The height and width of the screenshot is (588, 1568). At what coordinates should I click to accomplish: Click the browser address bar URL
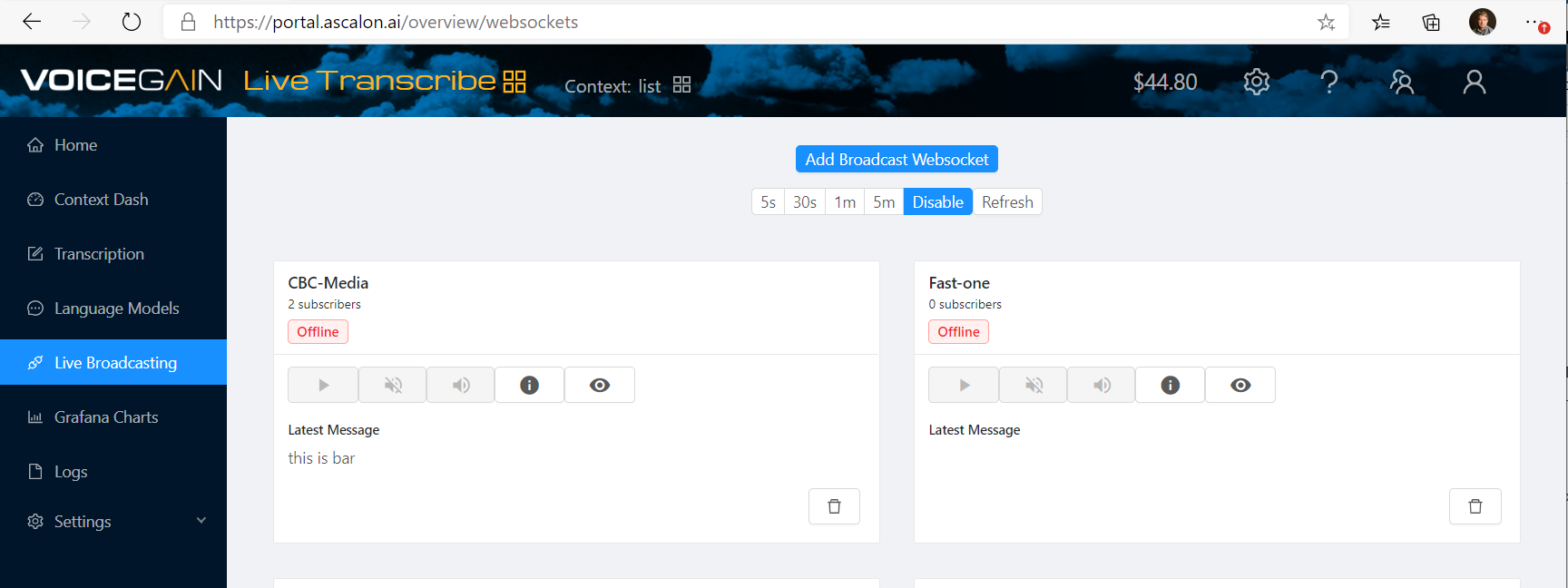[x=396, y=22]
